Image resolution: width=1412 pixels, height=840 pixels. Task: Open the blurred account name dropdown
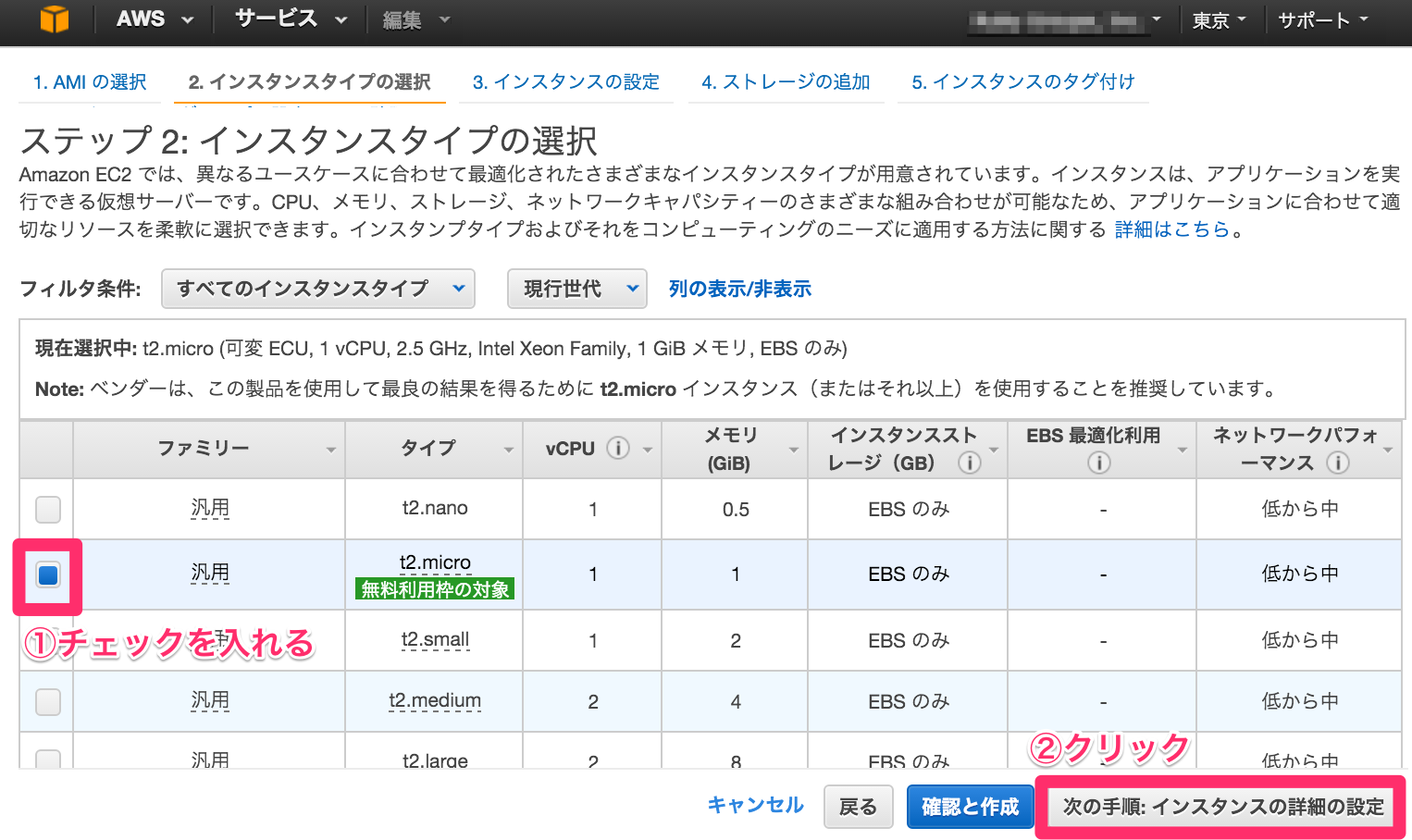tap(1064, 19)
